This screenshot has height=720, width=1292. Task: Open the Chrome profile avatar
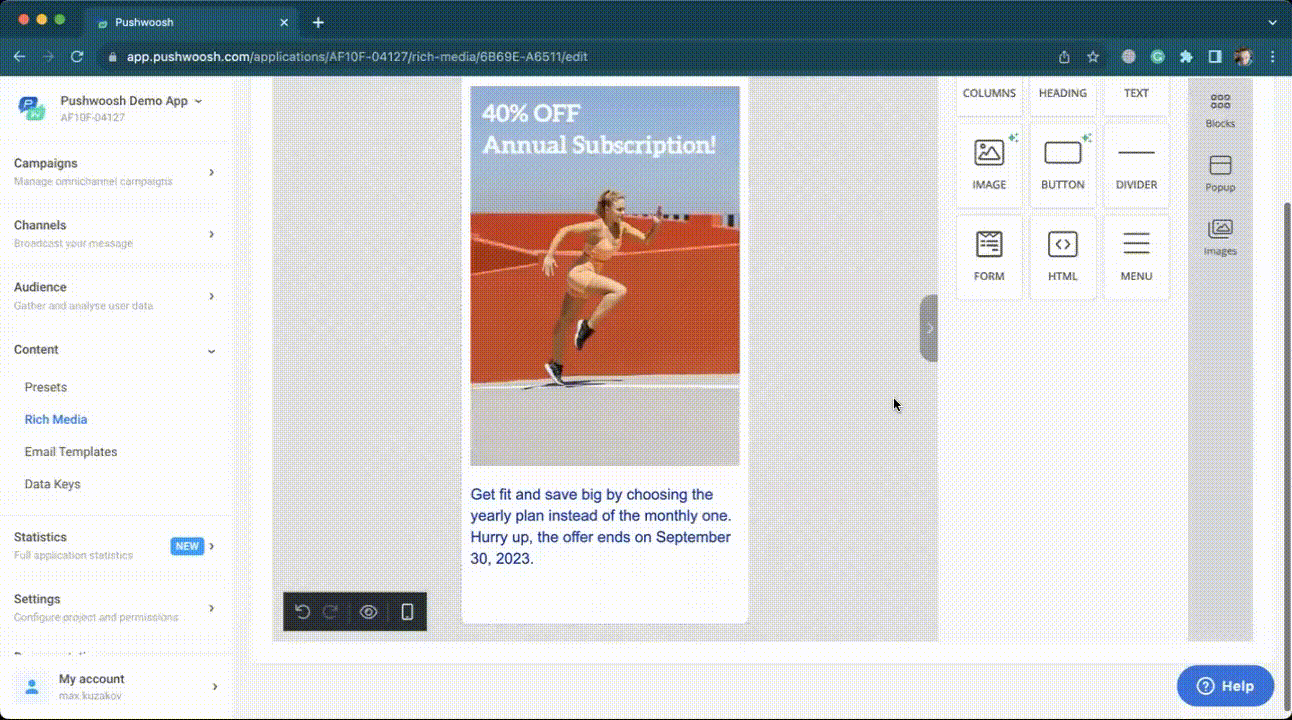click(1243, 57)
